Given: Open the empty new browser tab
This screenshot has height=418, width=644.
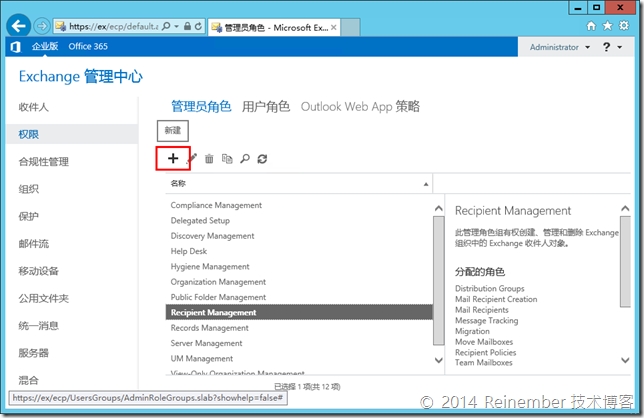Looking at the screenshot, I should (x=350, y=28).
